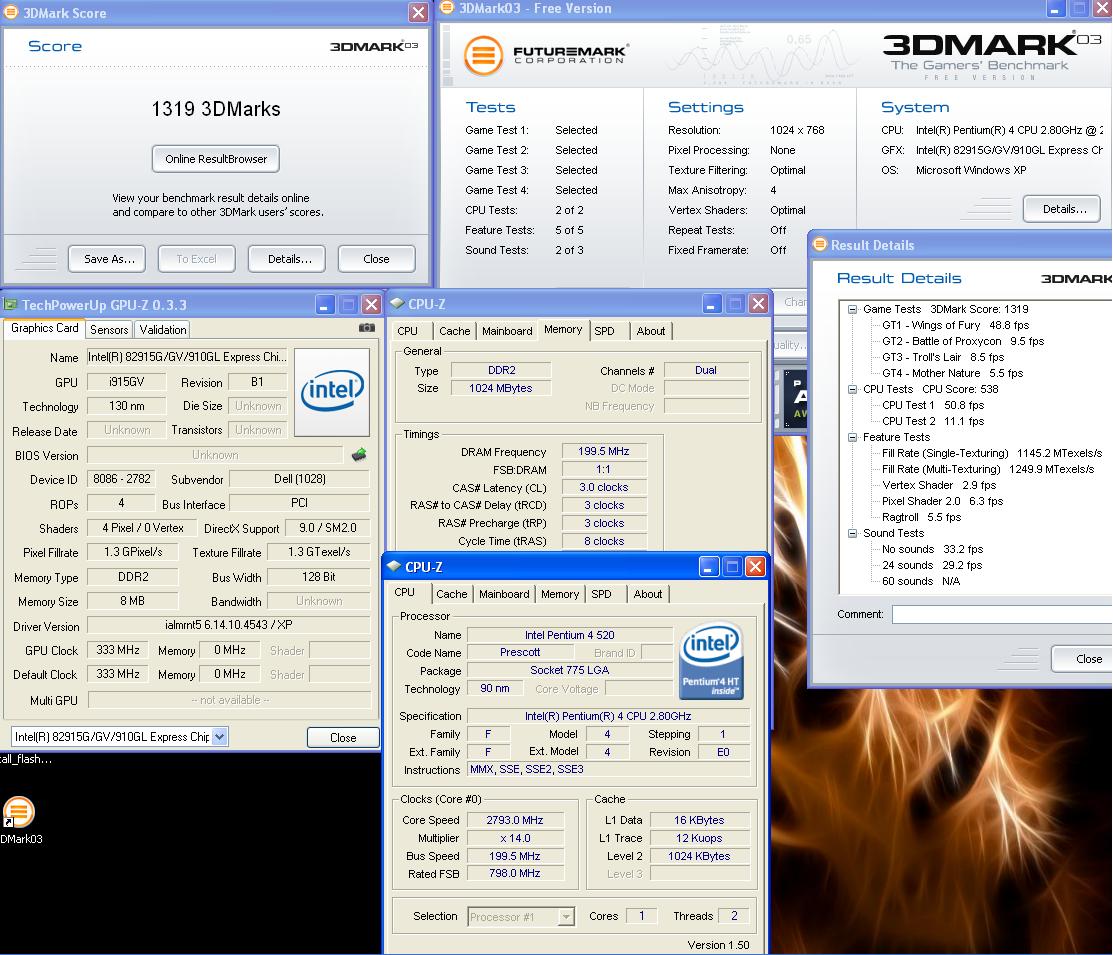
Task: Switch to CPU tab in CPU-Z Memory window
Action: tap(407, 331)
